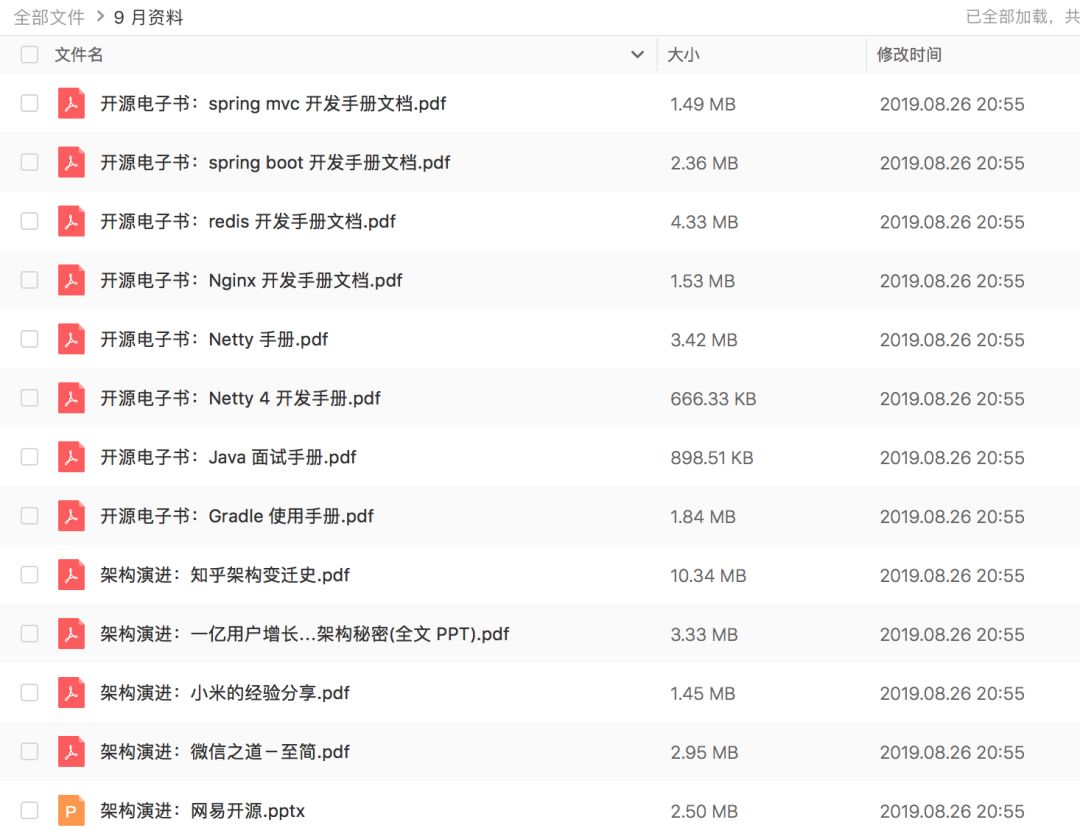This screenshot has width=1080, height=831.
Task: Toggle select-all checkbox beside 文件名
Action: 30,54
